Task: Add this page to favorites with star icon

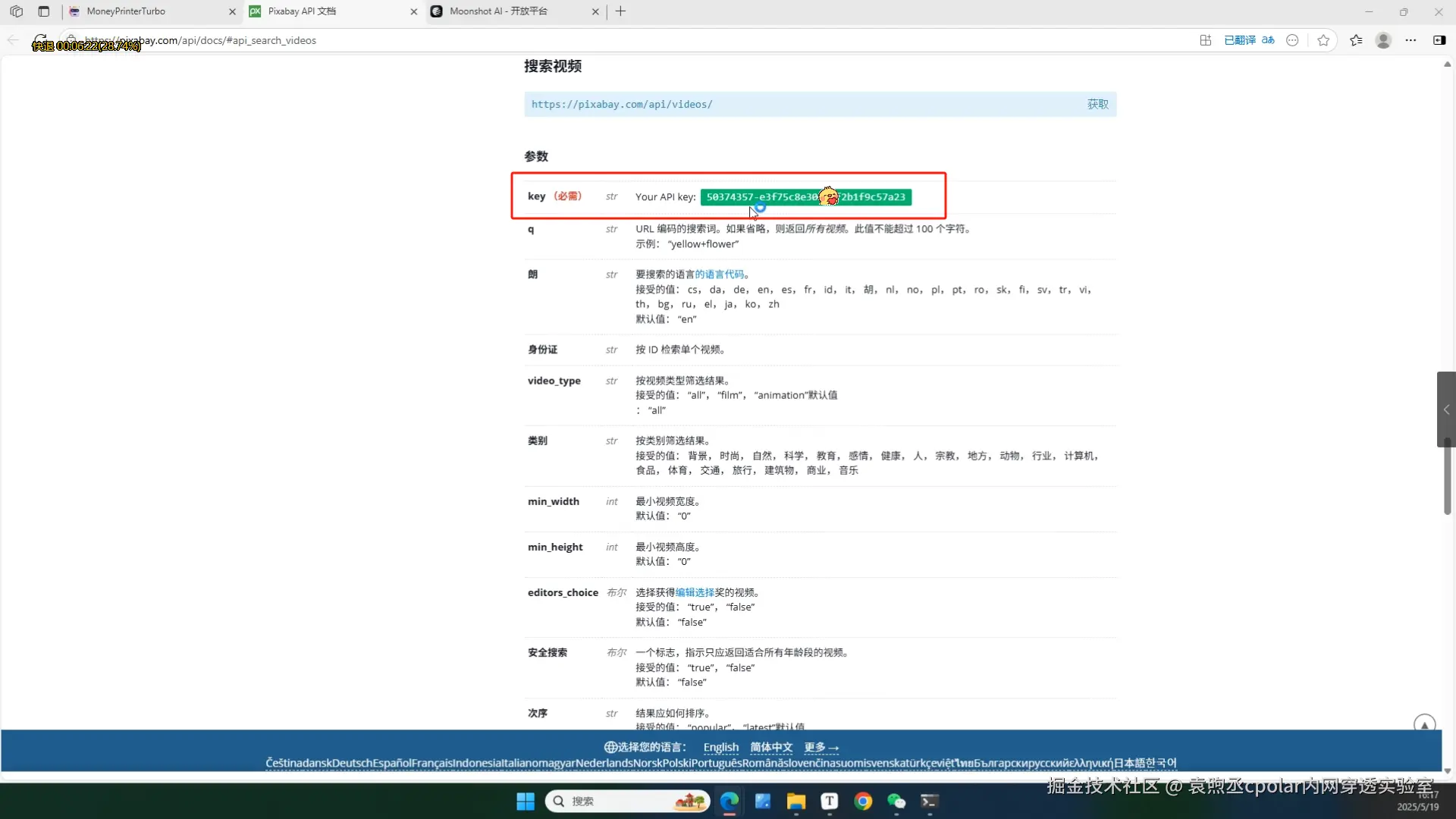Action: 1323,40
